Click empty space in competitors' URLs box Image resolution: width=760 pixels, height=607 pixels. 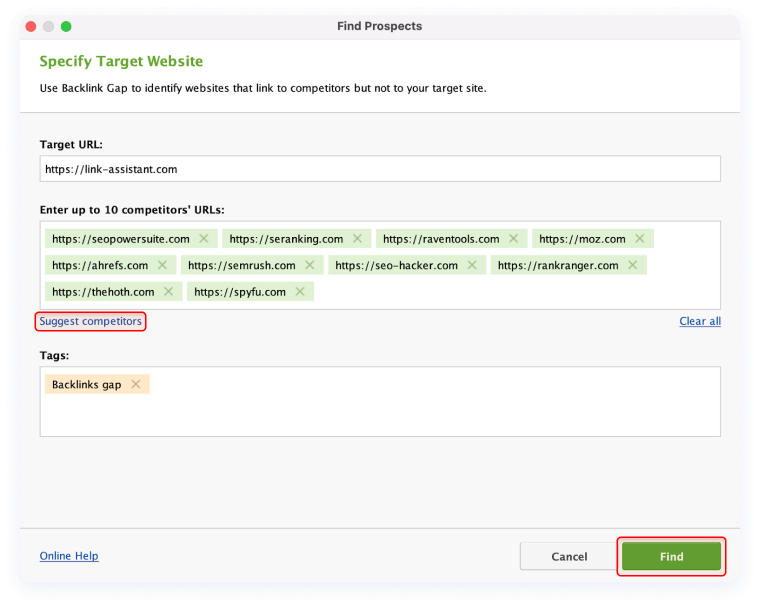tap(500, 294)
